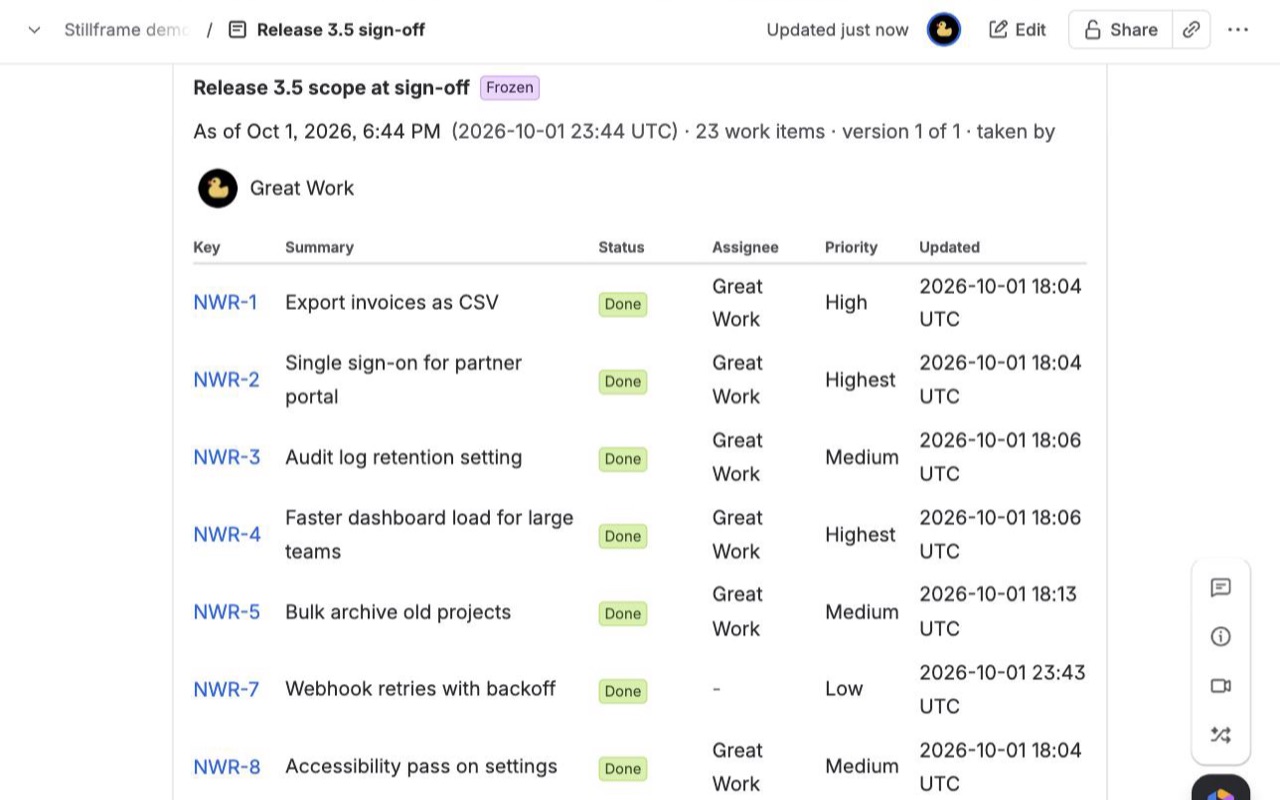Click the Done status of NWR-3

pyautogui.click(x=623, y=459)
